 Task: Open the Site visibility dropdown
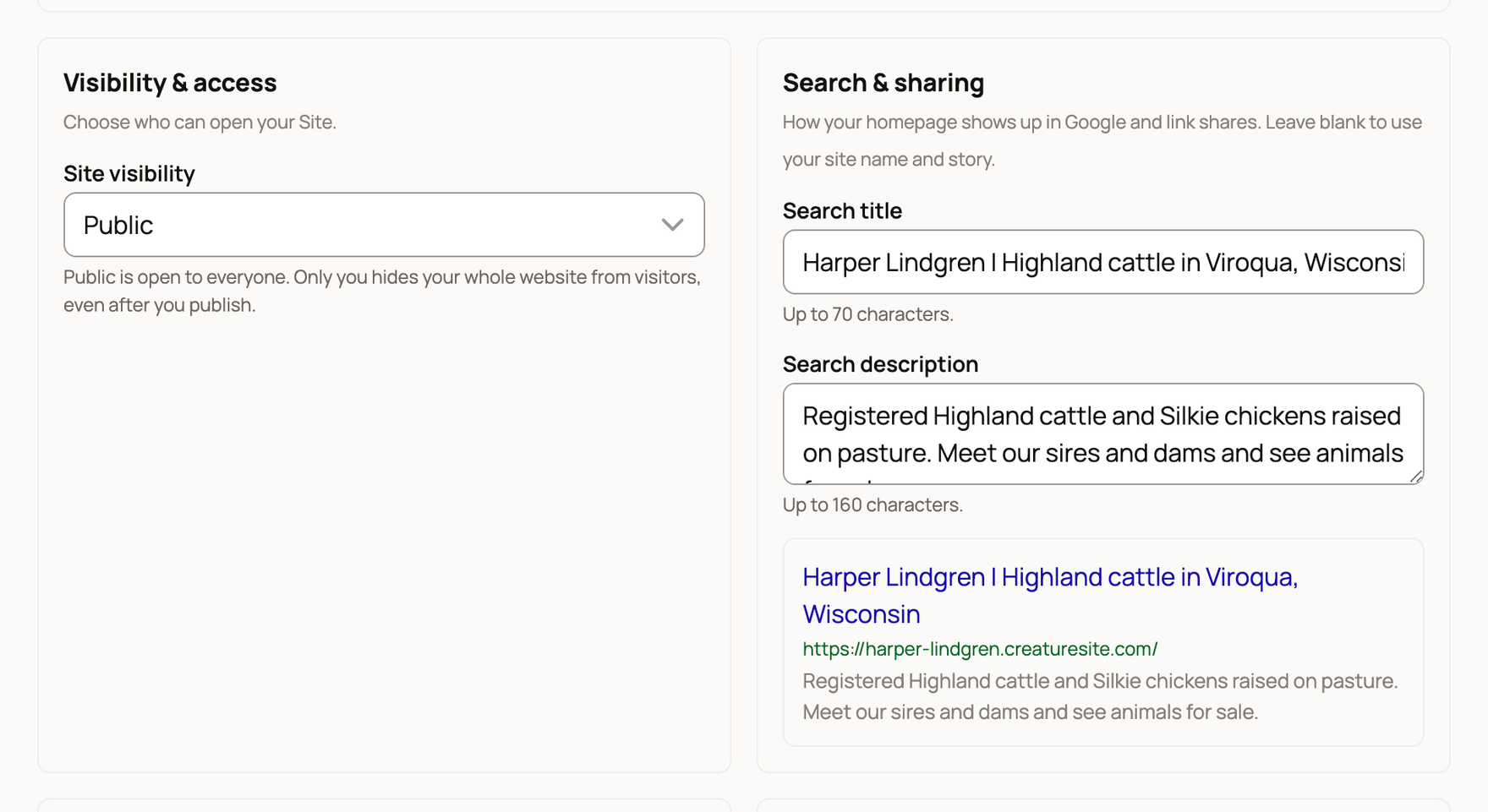tap(384, 225)
